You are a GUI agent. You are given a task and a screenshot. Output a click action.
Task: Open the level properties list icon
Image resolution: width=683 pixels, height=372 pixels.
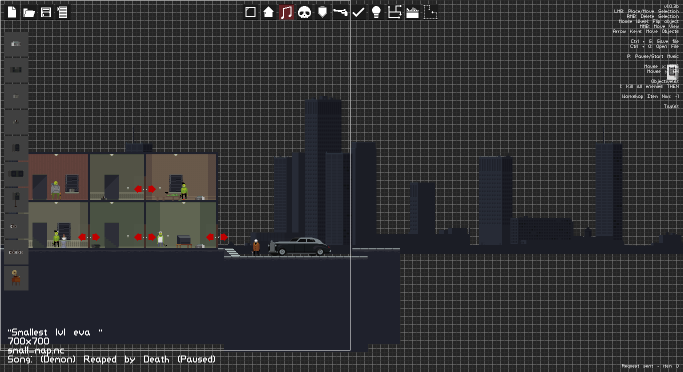coord(63,12)
